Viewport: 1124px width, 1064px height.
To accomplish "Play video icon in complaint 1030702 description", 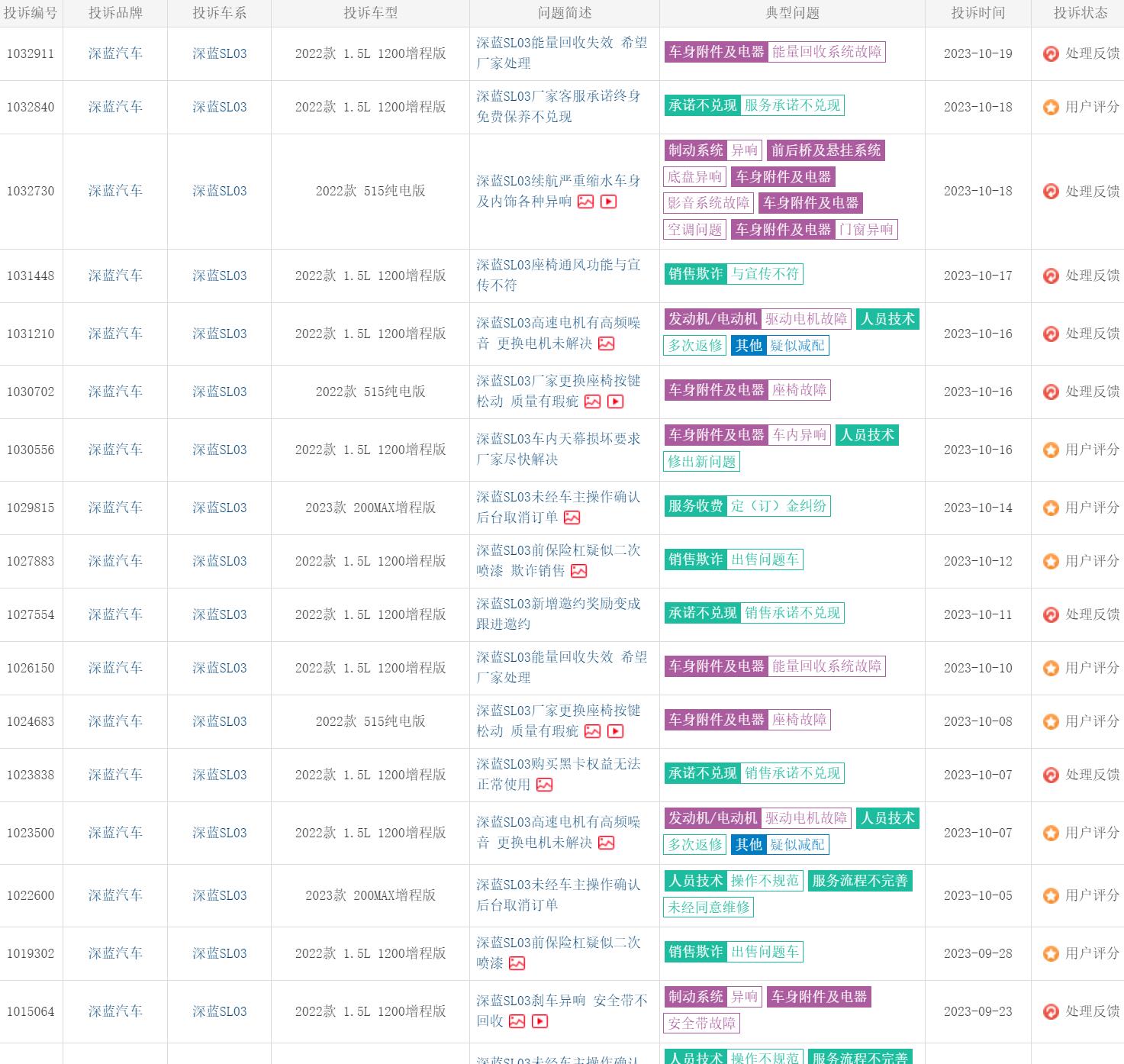I will 615,401.
